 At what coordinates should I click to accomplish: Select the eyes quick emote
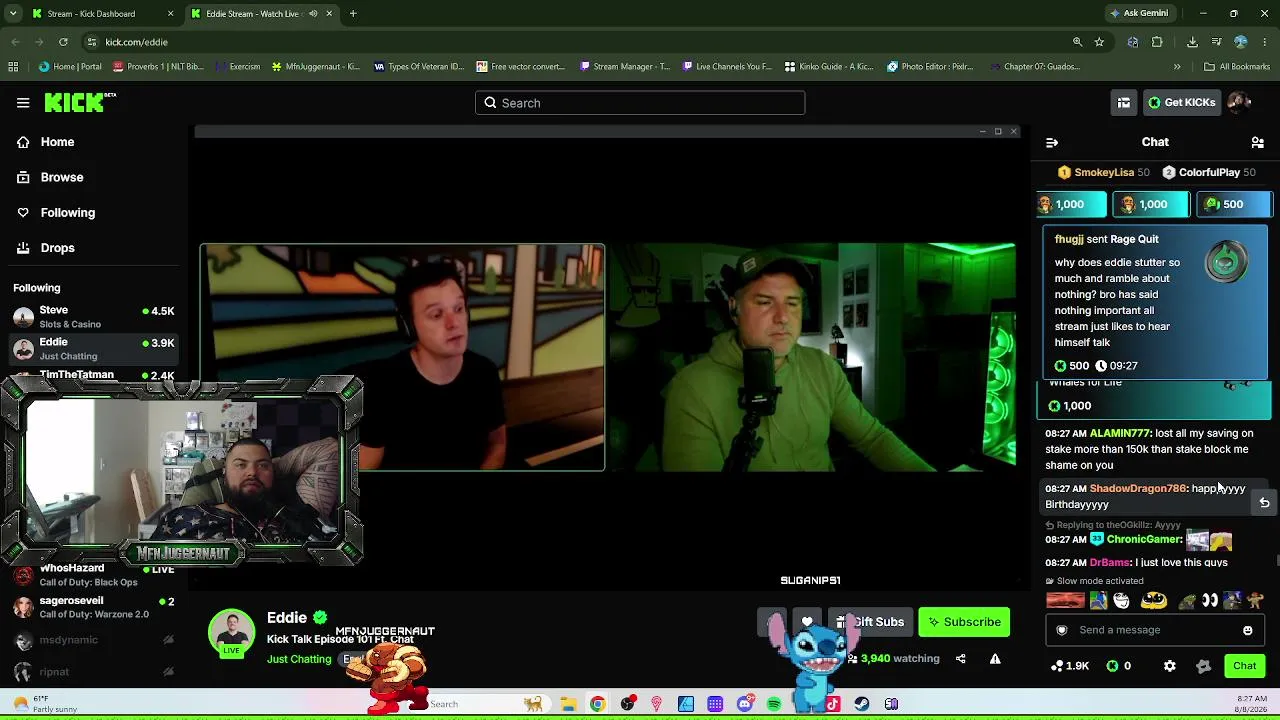(x=1210, y=601)
